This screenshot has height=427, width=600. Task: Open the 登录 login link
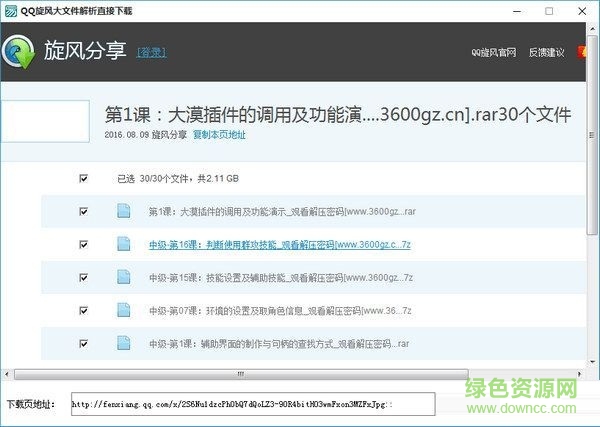click(151, 52)
